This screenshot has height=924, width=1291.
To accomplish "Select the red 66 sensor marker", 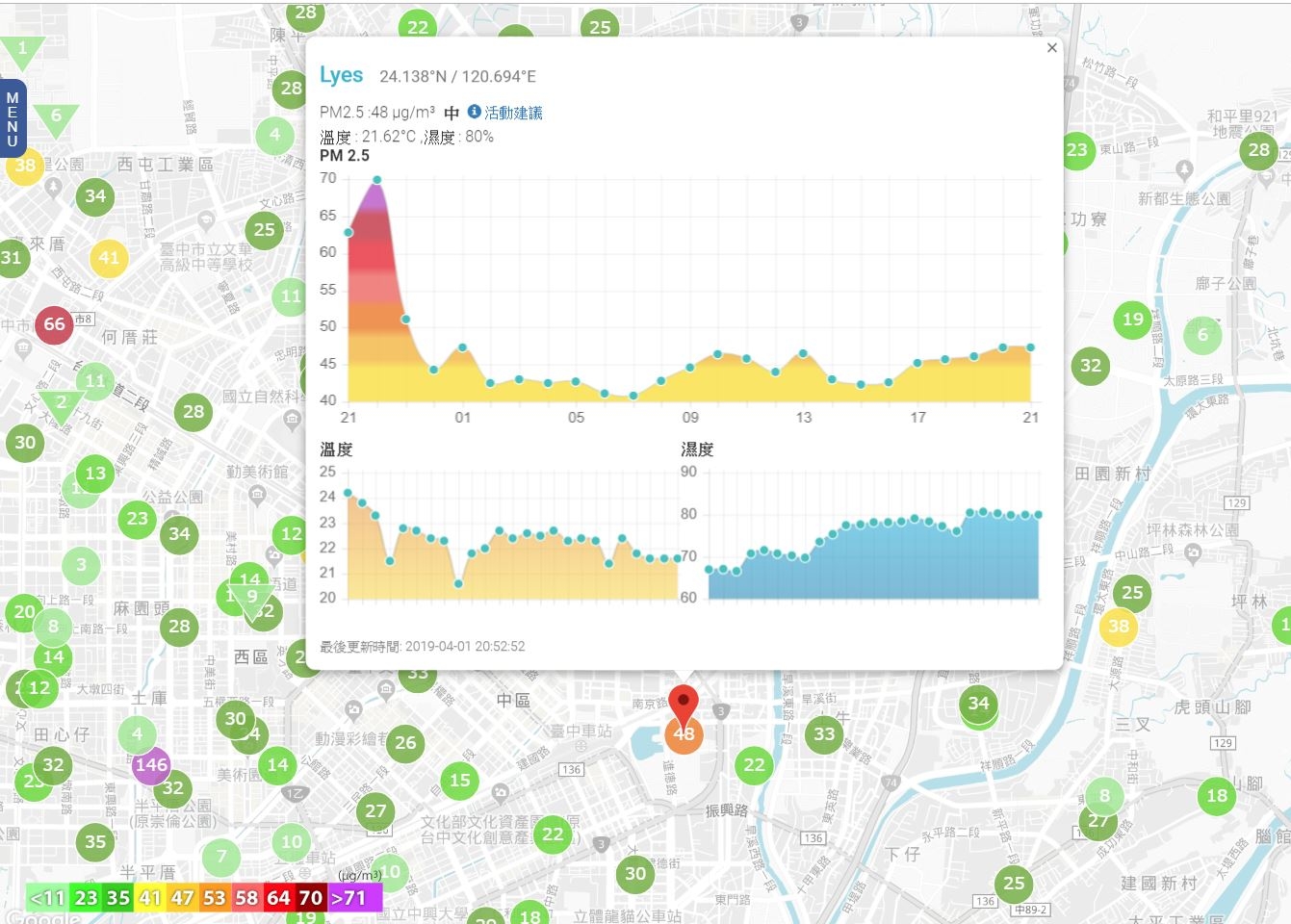I will 55,324.
